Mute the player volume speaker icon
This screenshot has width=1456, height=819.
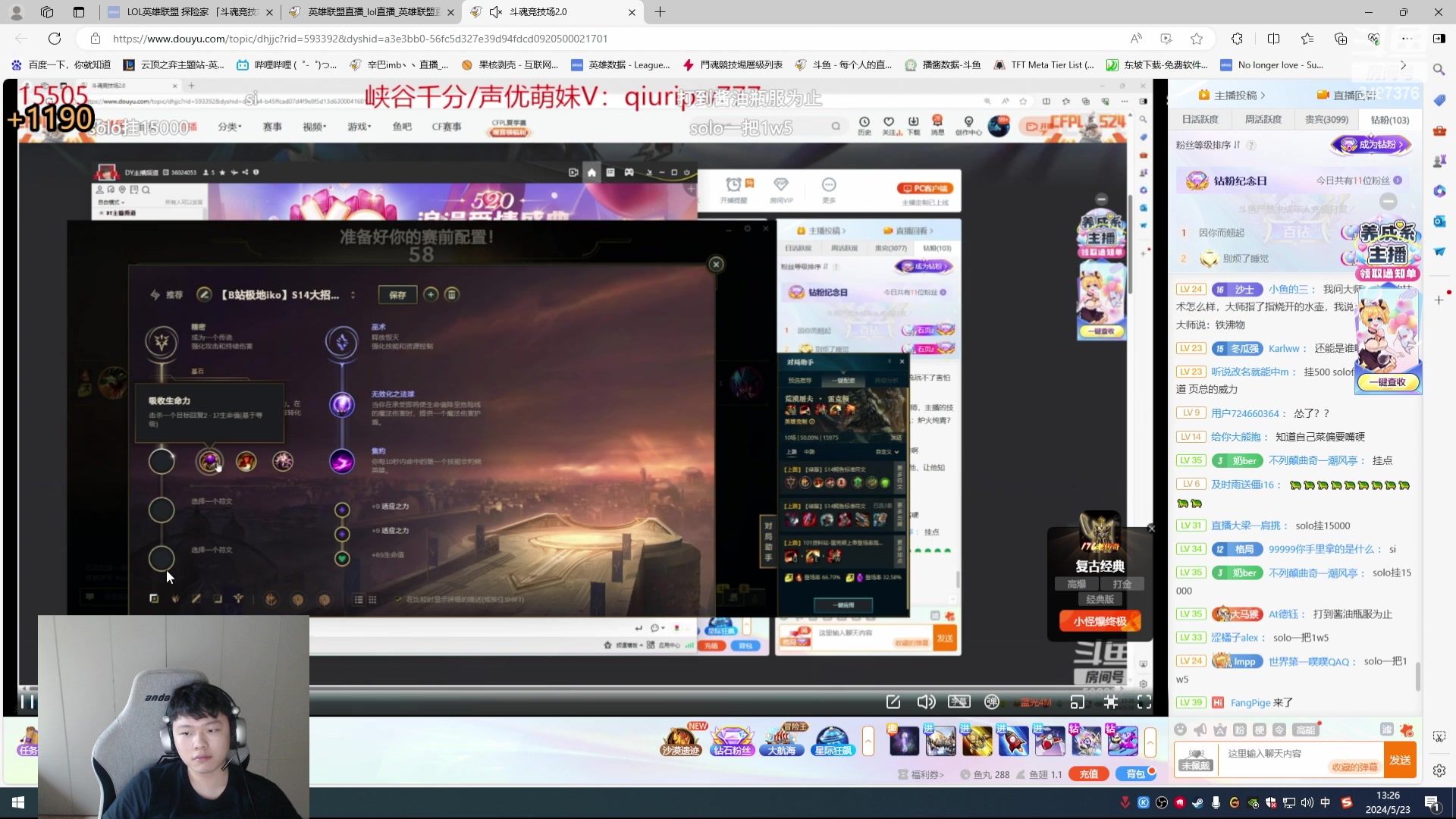click(x=926, y=701)
